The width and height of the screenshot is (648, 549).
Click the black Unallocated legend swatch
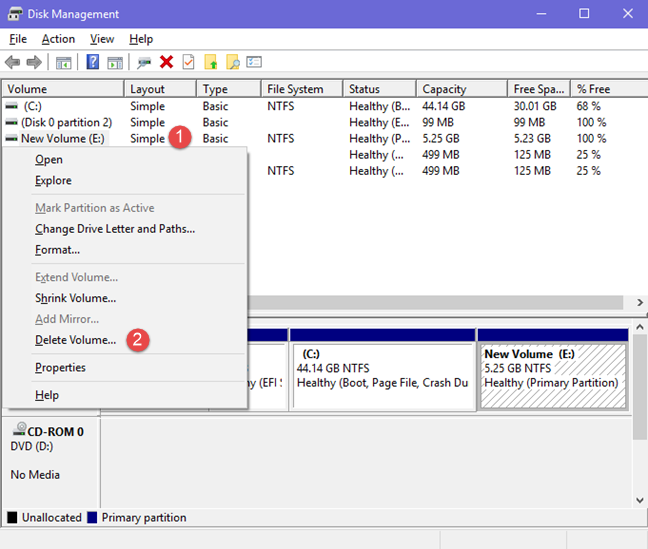[12, 518]
